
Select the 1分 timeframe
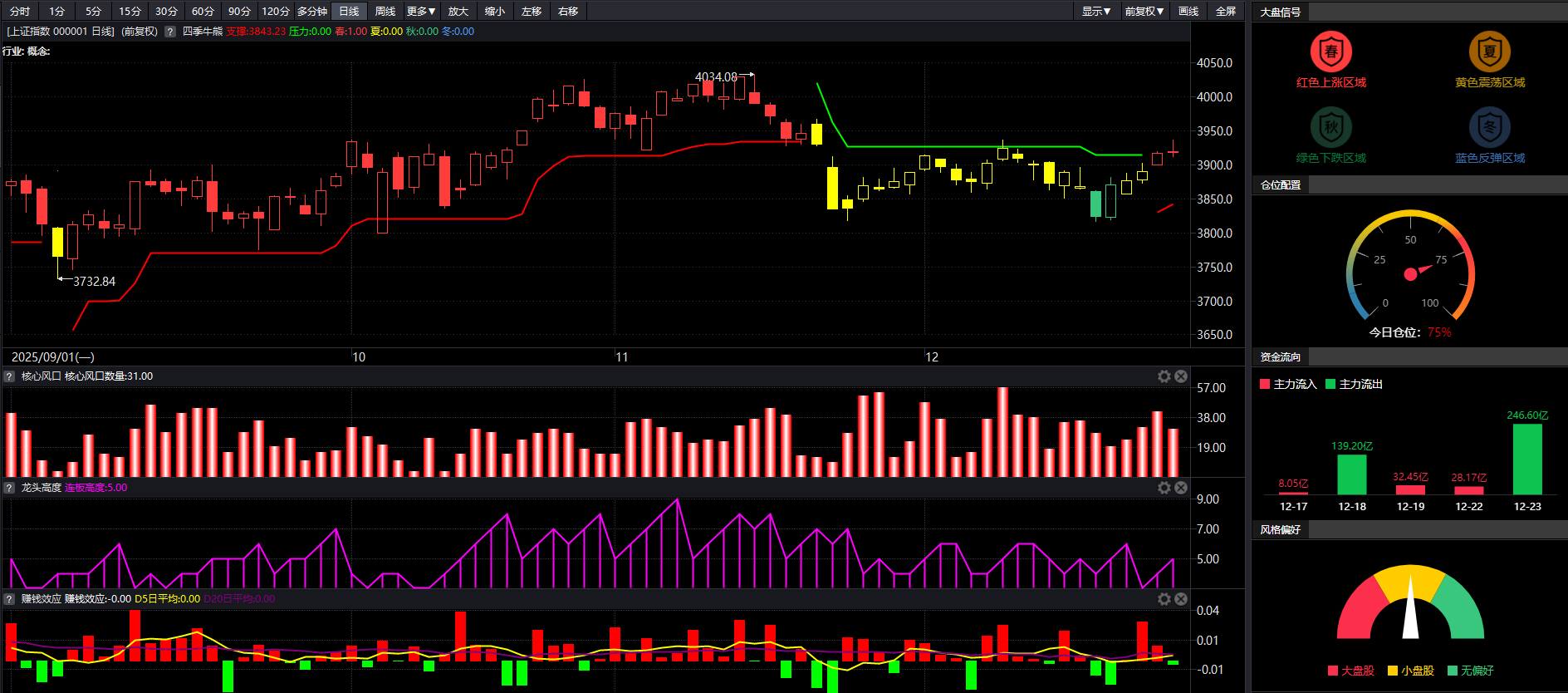56,12
